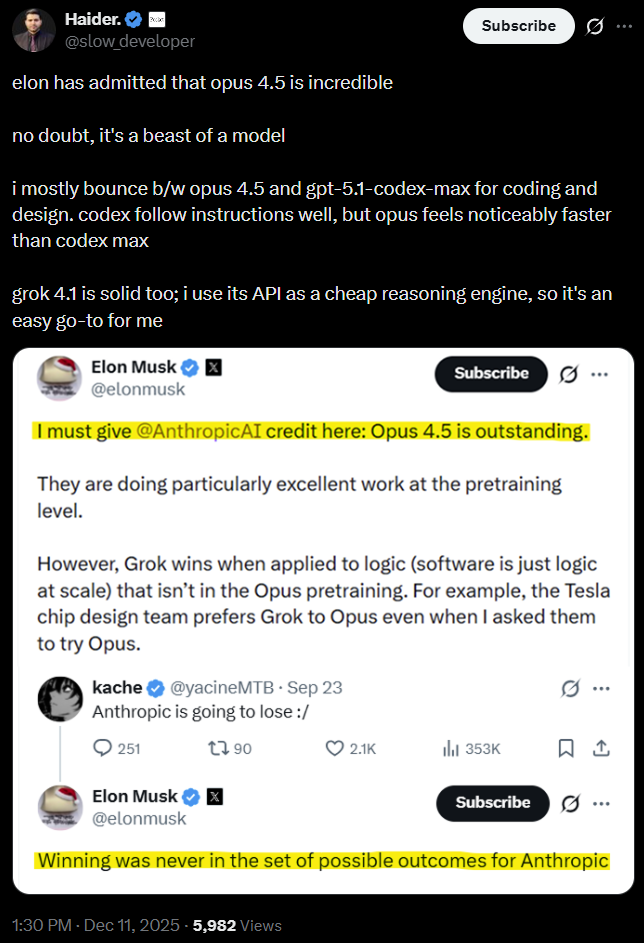Bookmark kache's tweet
This screenshot has height=943, width=644.
coord(565,748)
